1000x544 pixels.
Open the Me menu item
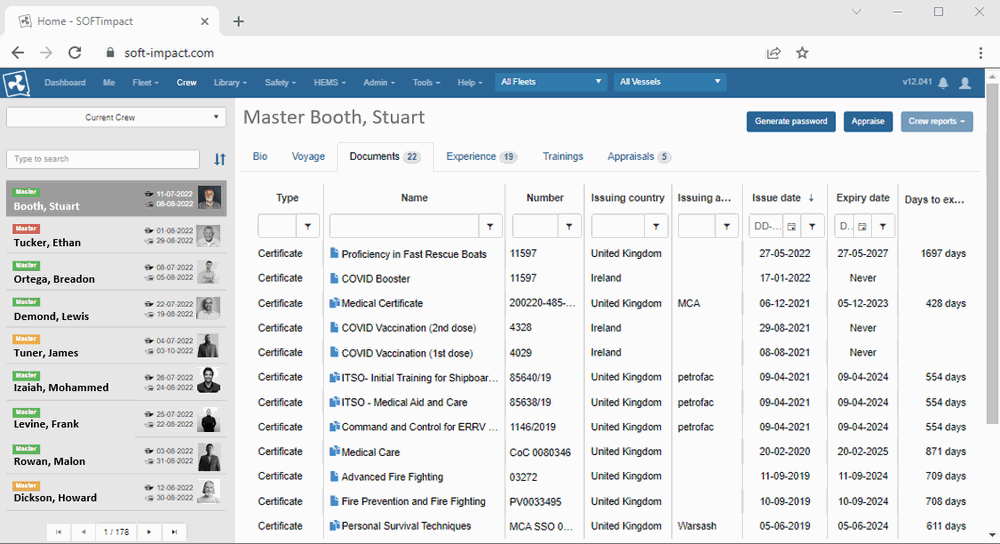109,82
